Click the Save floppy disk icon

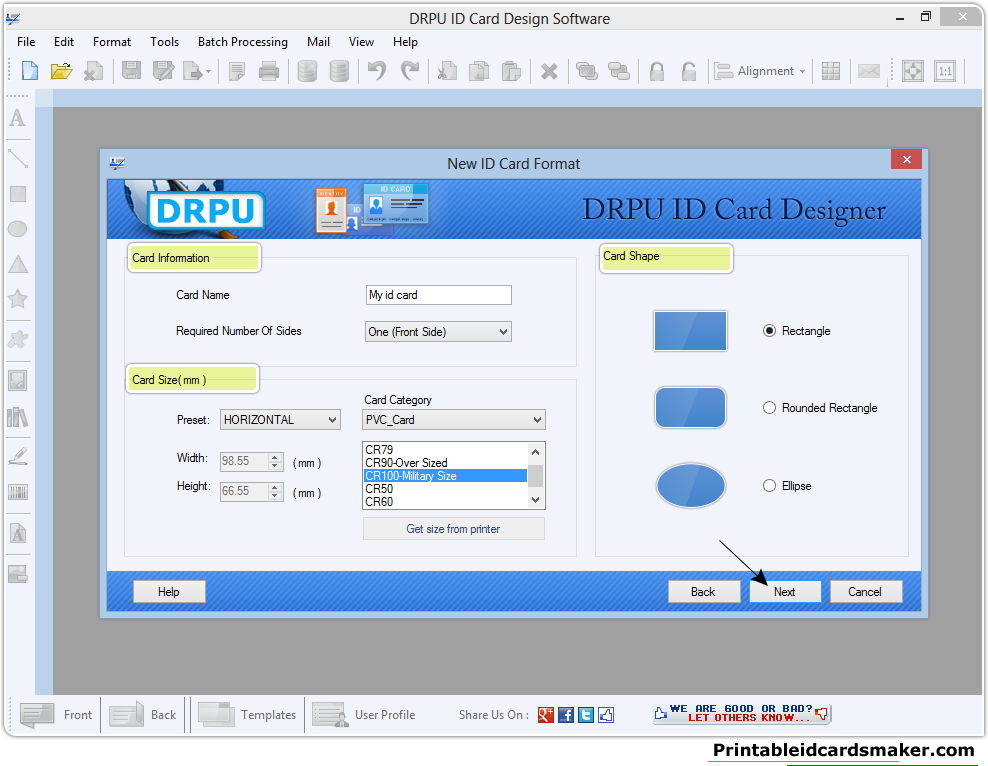[x=131, y=71]
